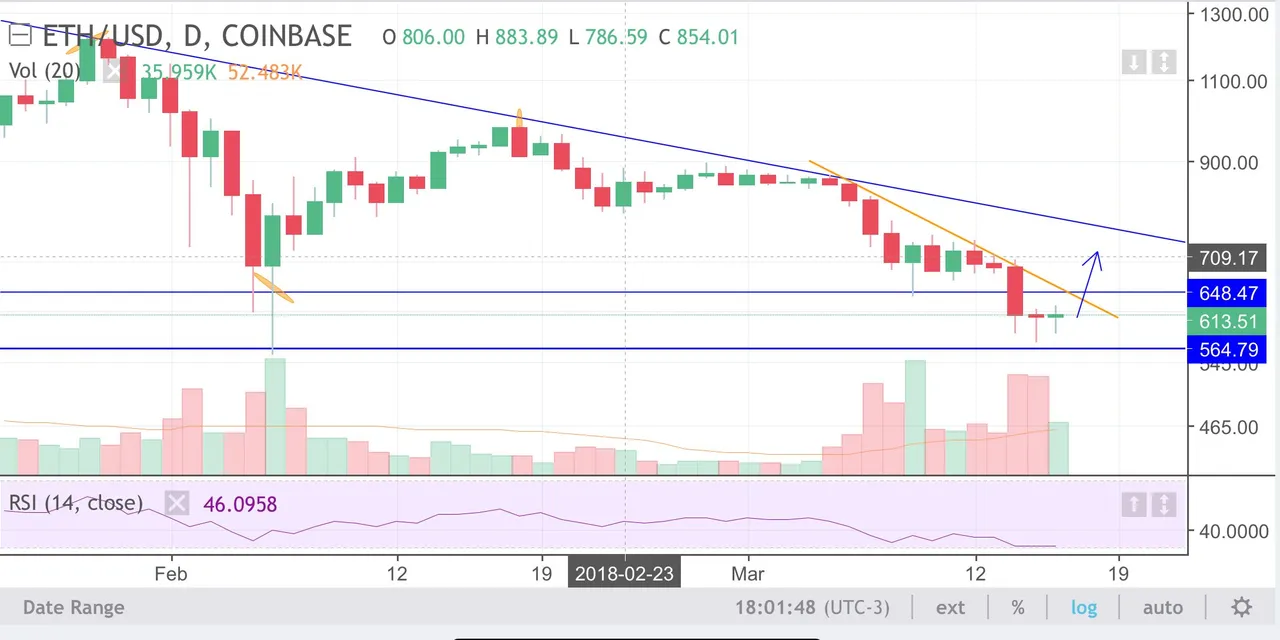Click the Feb label on the time axis
Image resolution: width=1280 pixels, height=640 pixels.
pyautogui.click(x=171, y=574)
